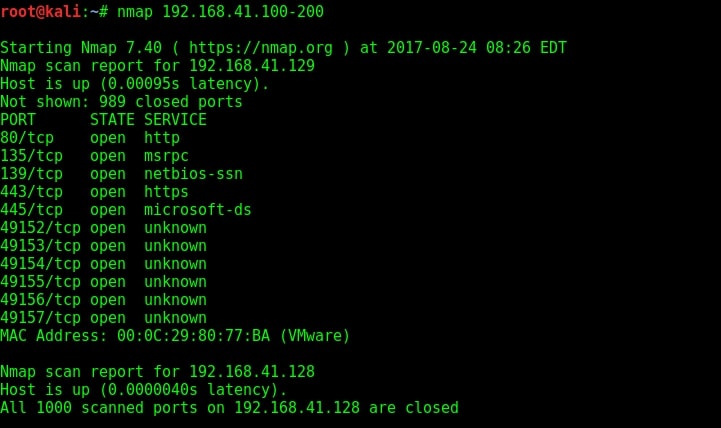Click the SERVICE column header
Image resolution: width=721 pixels, height=428 pixels.
pos(175,120)
